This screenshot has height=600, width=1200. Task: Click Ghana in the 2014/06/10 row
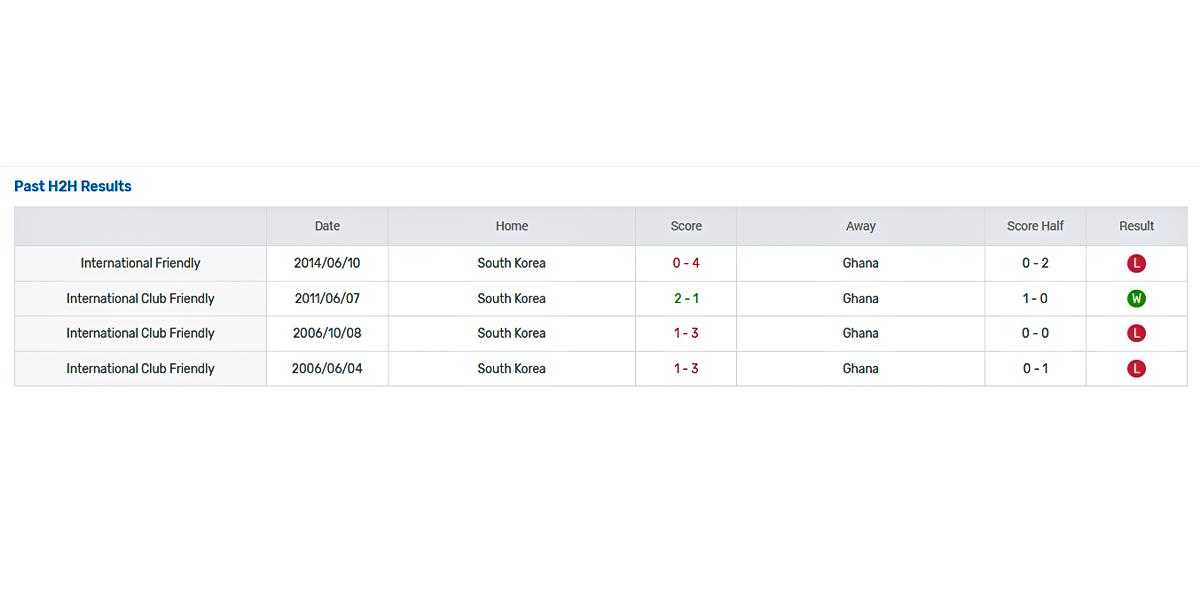pyautogui.click(x=860, y=263)
